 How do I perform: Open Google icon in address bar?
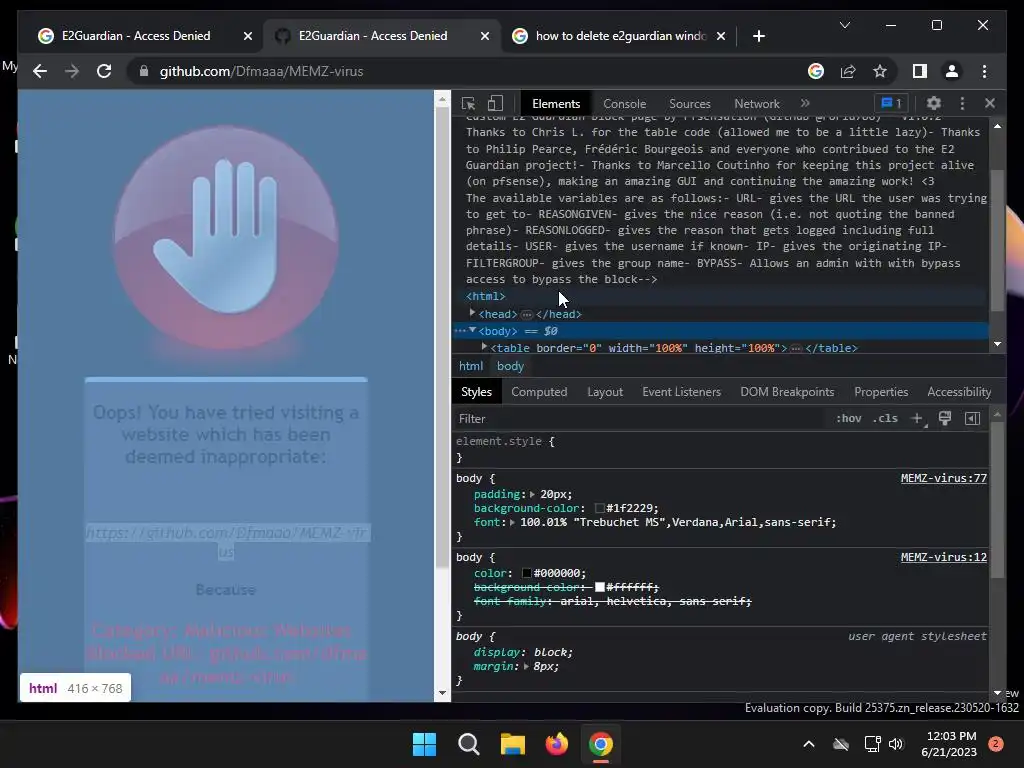coord(816,71)
